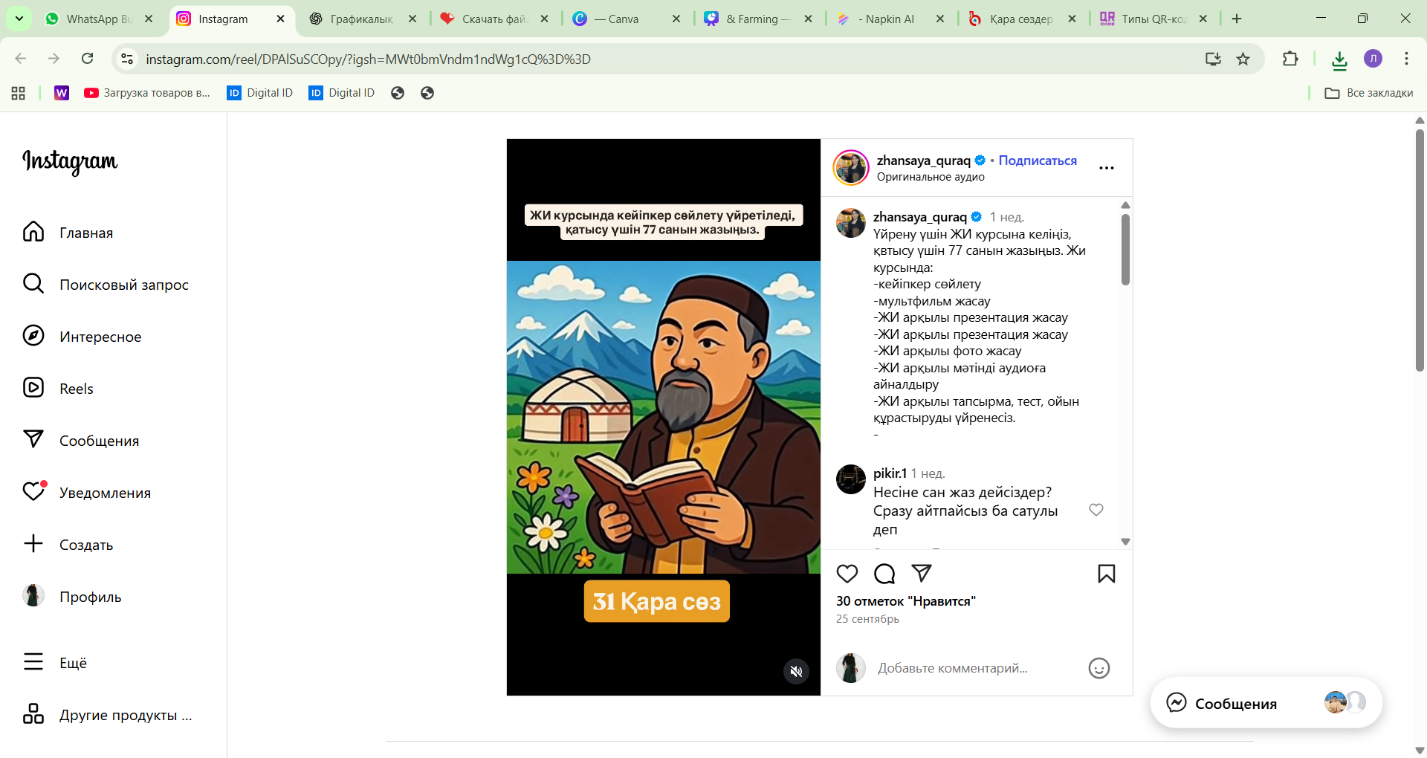
Task: Switch to the Napkin AI tab
Action: [891, 19]
